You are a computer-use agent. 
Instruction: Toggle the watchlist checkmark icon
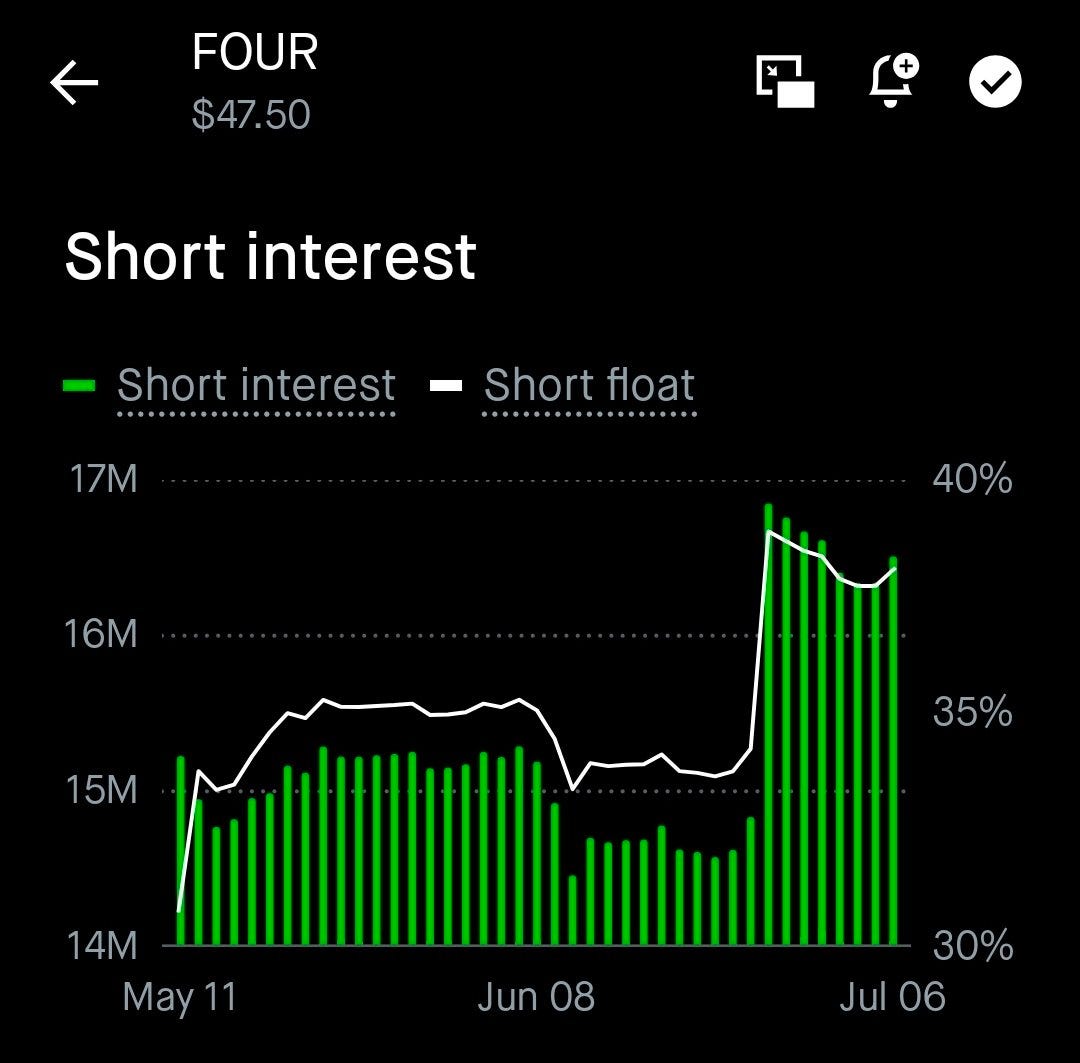pos(995,82)
